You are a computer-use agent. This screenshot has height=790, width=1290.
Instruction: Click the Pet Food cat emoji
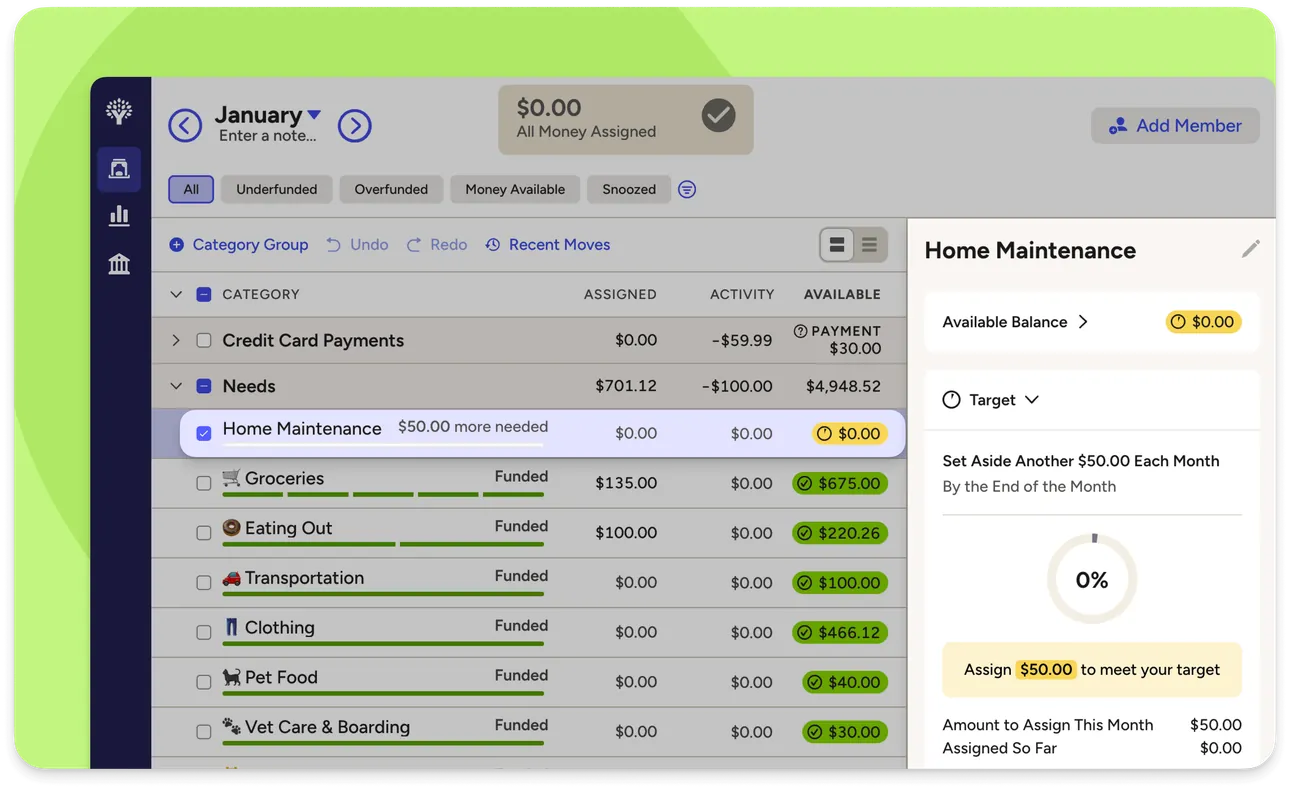click(x=232, y=677)
